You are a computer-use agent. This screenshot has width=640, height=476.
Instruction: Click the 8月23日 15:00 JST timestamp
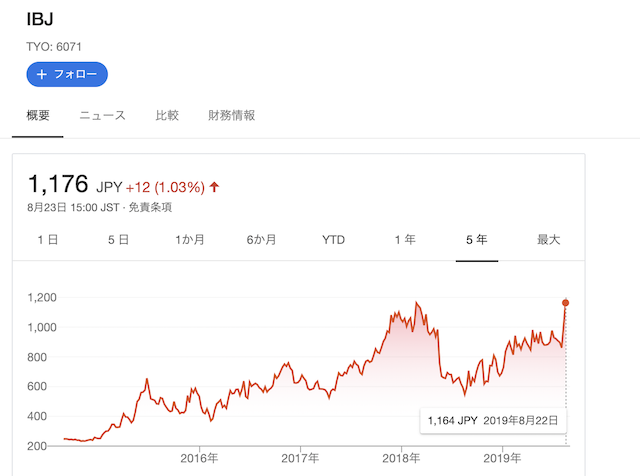coord(73,207)
